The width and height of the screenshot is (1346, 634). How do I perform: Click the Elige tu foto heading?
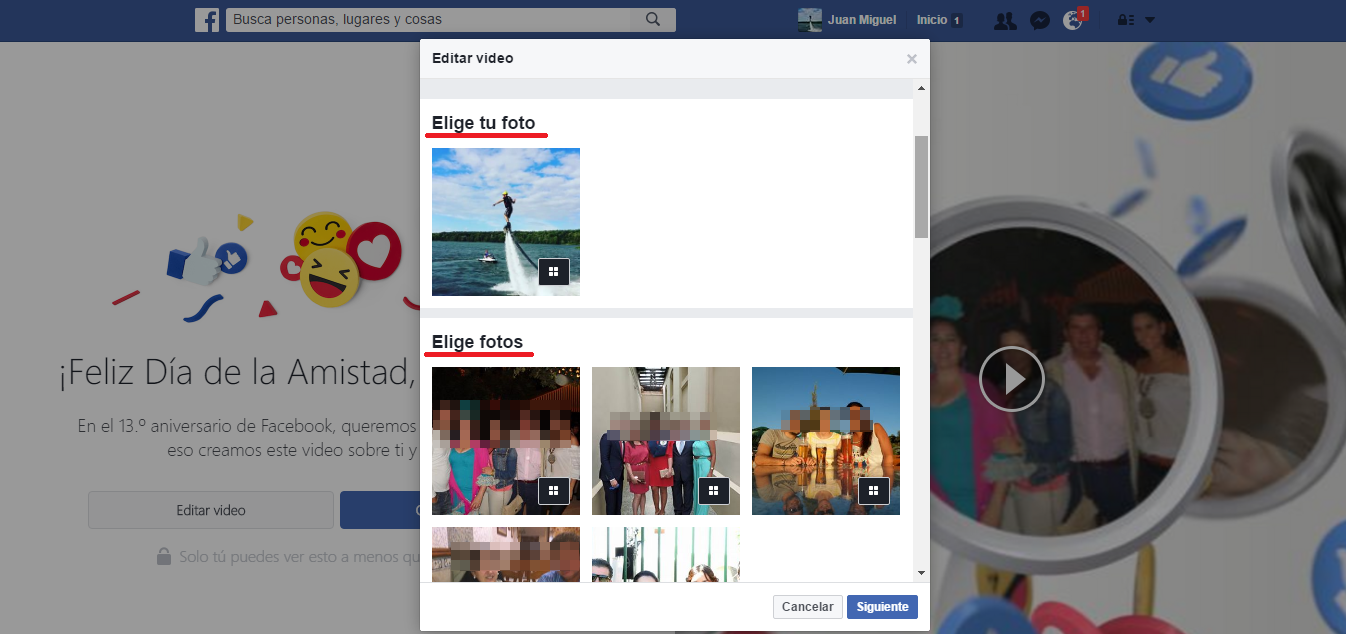pos(484,123)
